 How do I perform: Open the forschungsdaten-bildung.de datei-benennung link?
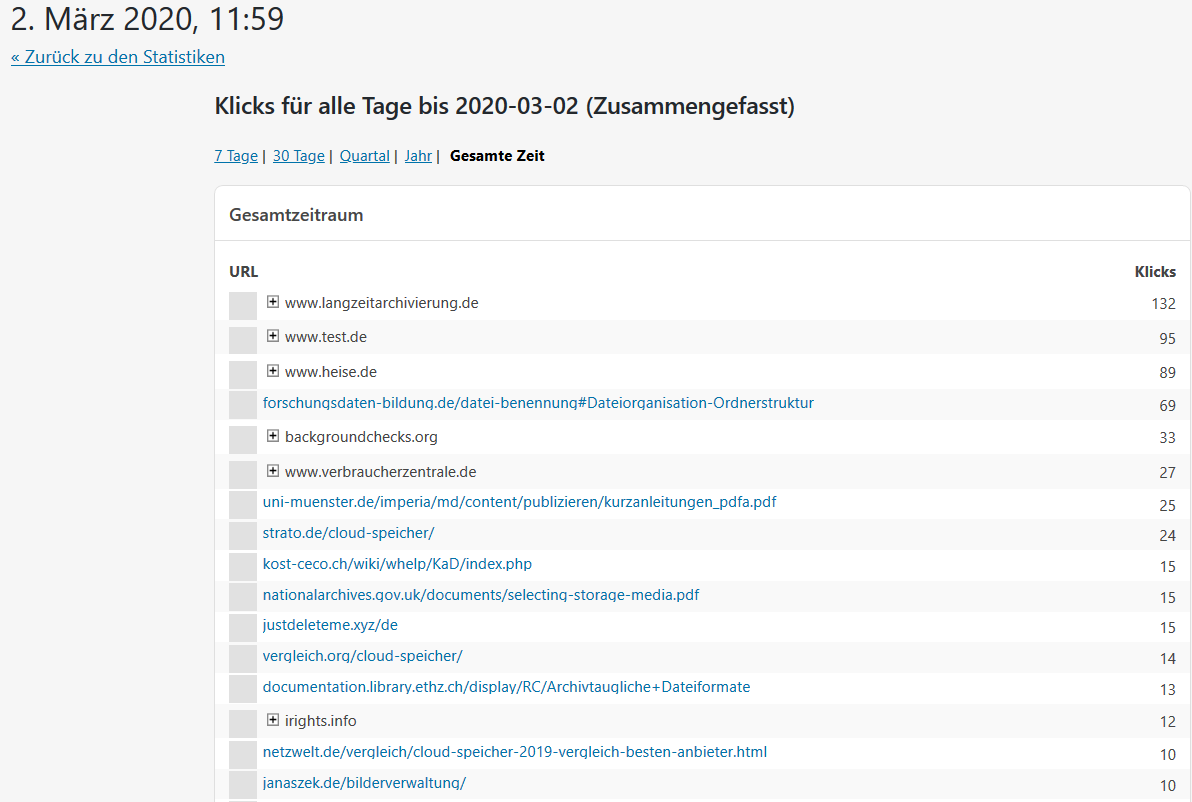click(x=538, y=403)
